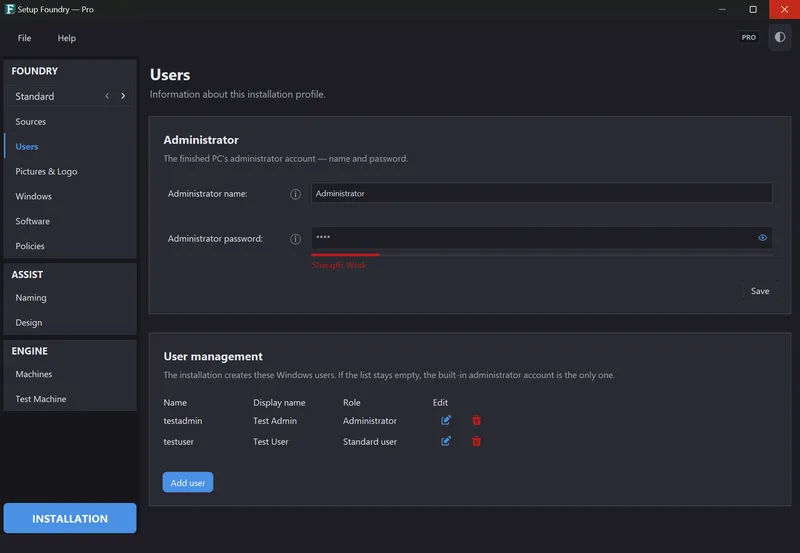Click the Add user button
Image resolution: width=800 pixels, height=553 pixels.
pyautogui.click(x=188, y=483)
